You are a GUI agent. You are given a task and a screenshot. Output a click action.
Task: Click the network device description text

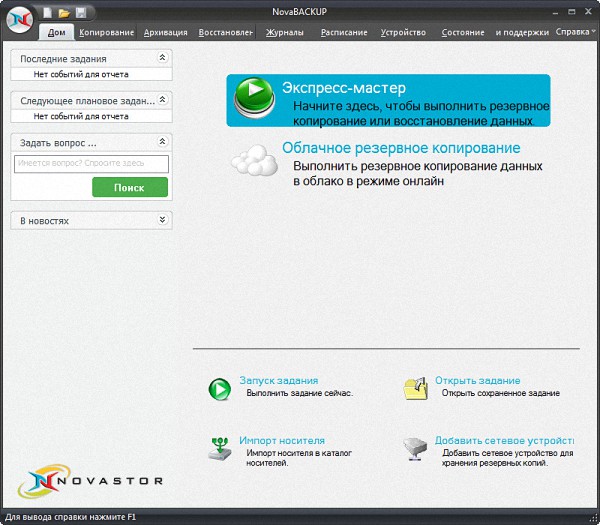coord(507,458)
